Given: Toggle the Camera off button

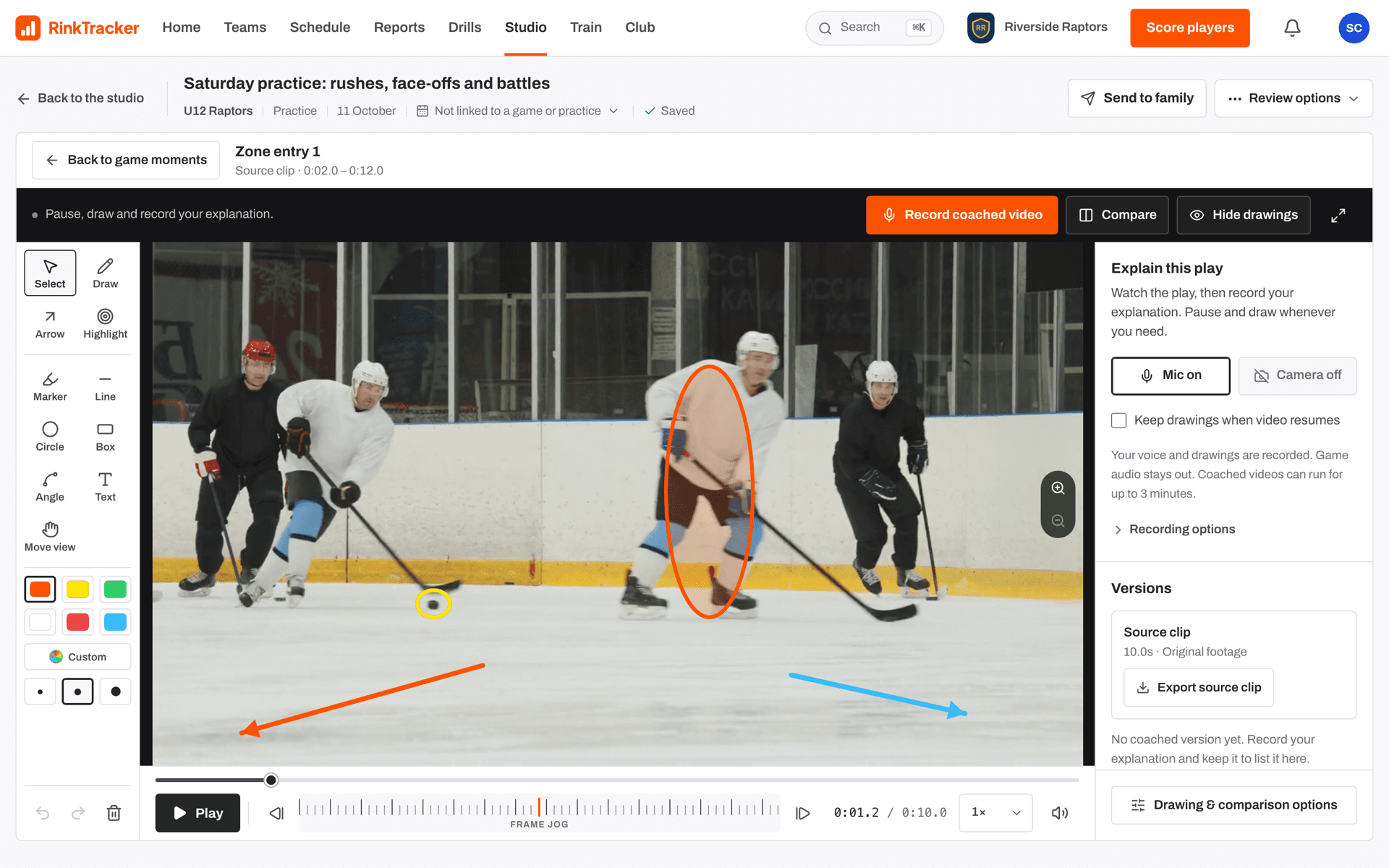Looking at the screenshot, I should pos(1297,375).
